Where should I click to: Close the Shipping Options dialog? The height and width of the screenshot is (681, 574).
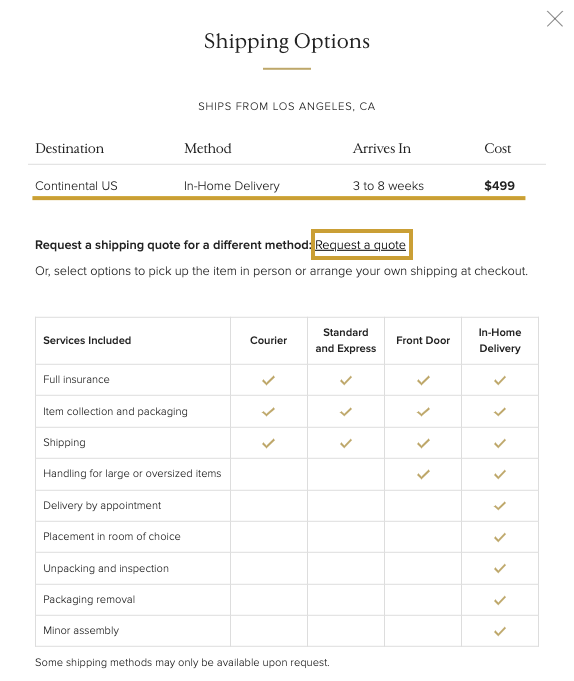coord(554,19)
